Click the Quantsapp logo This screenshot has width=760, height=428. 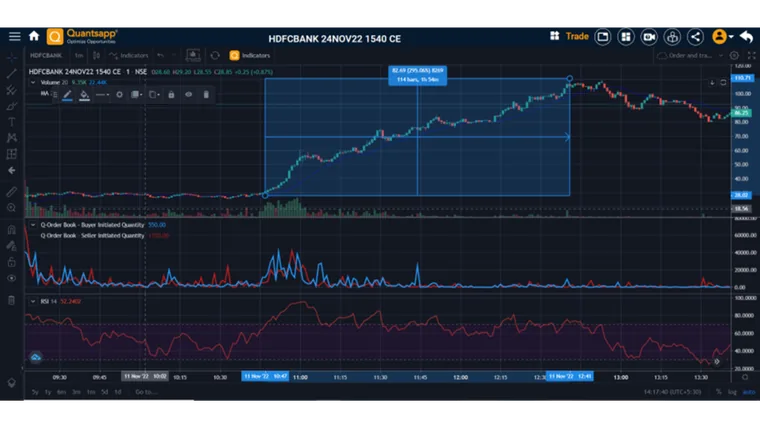pos(82,36)
